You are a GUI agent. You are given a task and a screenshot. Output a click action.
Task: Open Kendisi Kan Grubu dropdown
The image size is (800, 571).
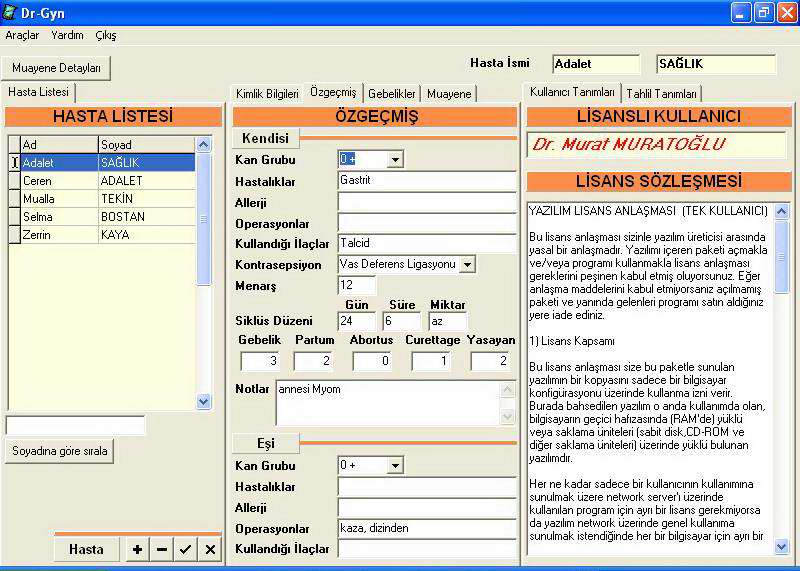coord(395,159)
